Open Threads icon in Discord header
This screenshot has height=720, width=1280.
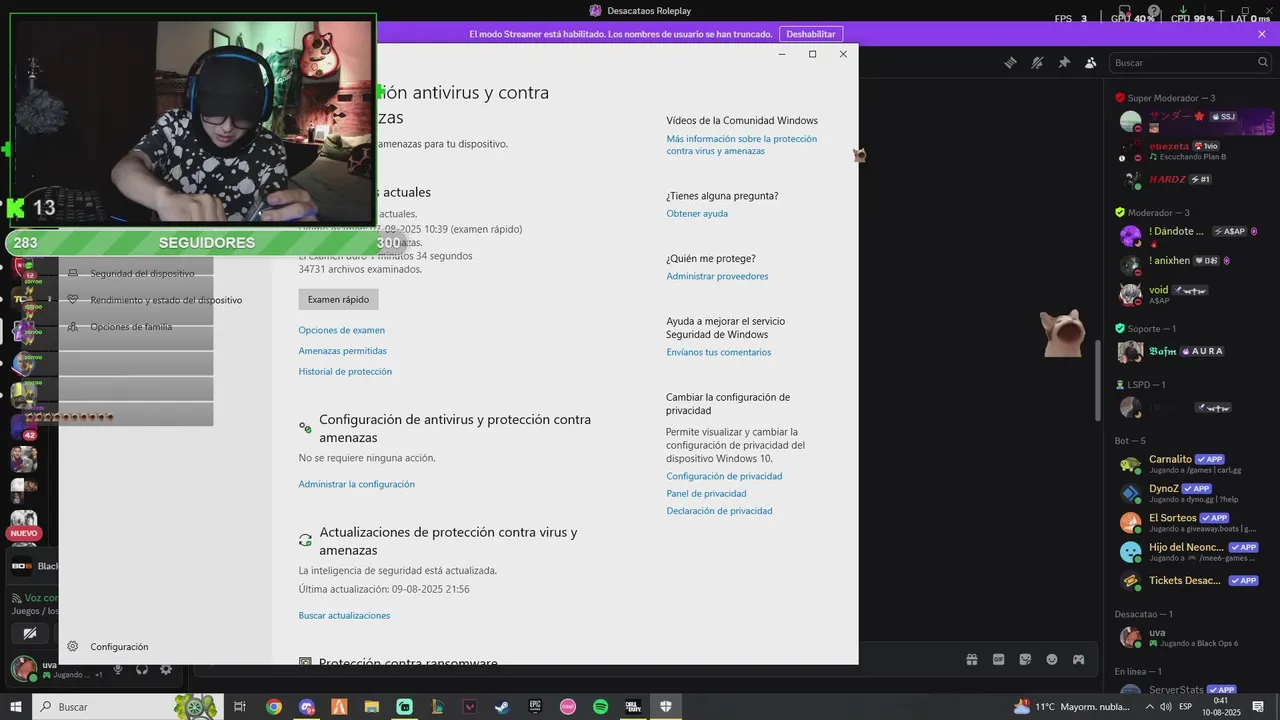[1010, 62]
